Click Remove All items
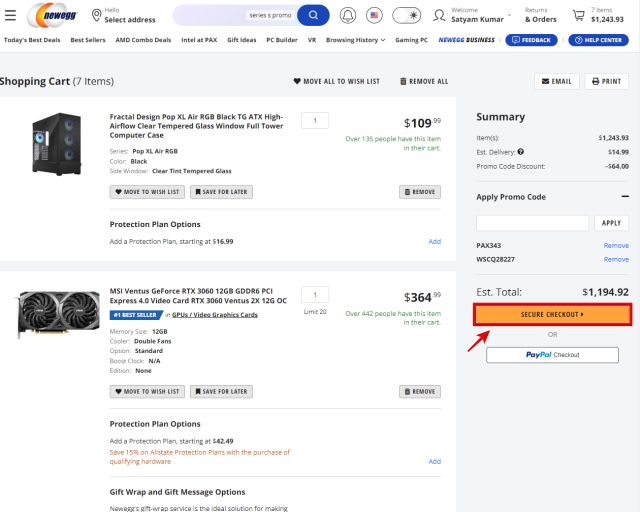The image size is (640, 512). point(424,81)
